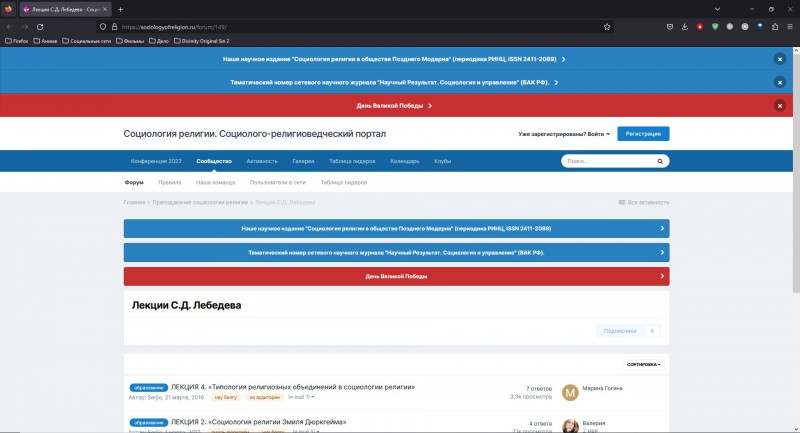This screenshot has height=433, width=800.
Task: Open the Активность nav item
Action: [262, 161]
